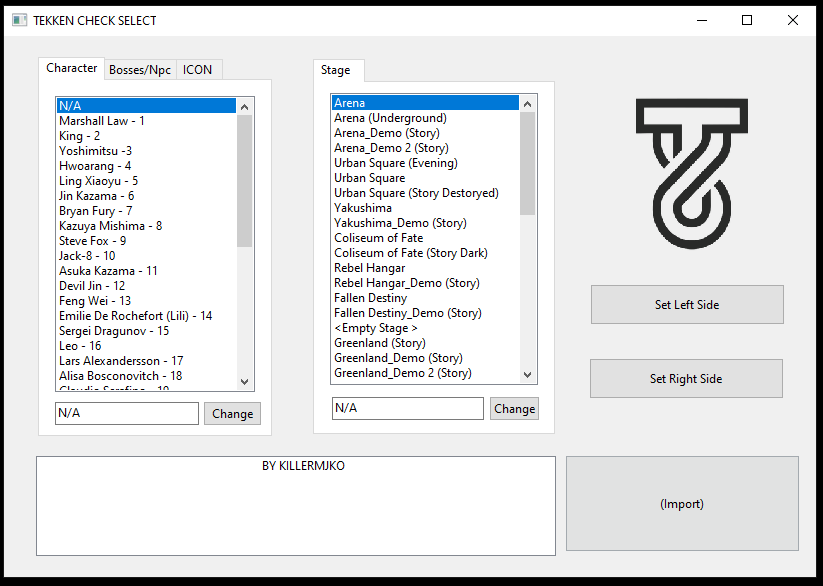Choose Jin Kazama - 6

(x=146, y=196)
